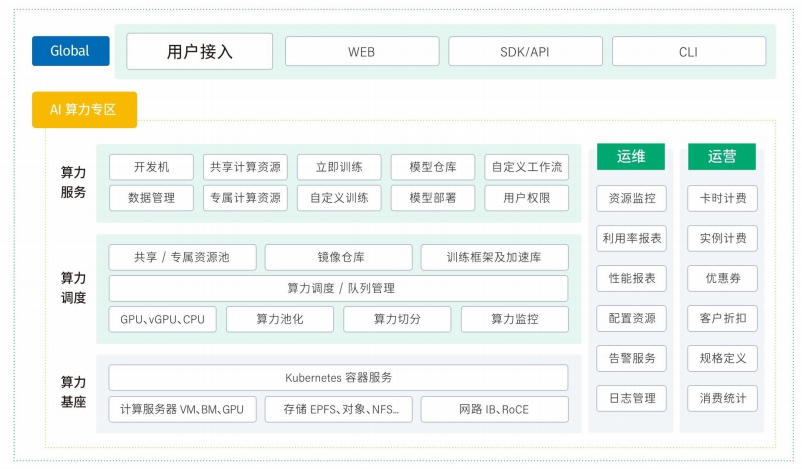Open the WEB access option

[361, 52]
